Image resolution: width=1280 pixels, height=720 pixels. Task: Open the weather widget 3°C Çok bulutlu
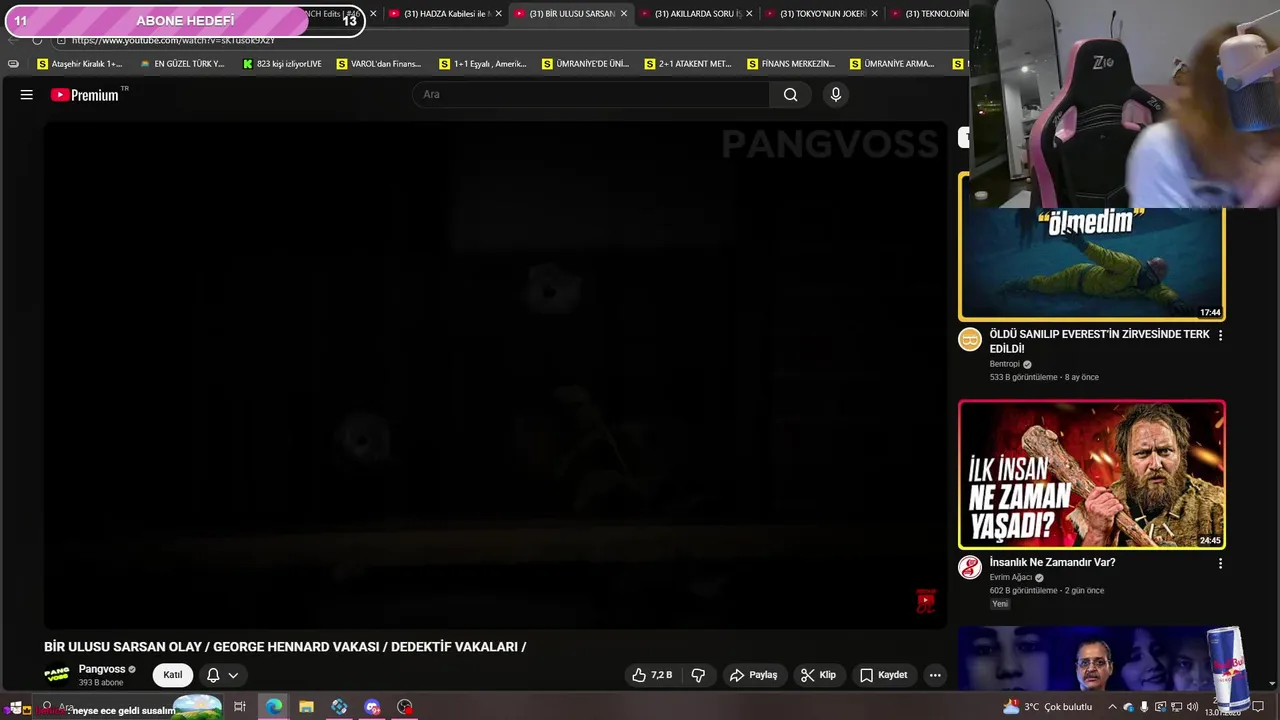coord(1048,707)
